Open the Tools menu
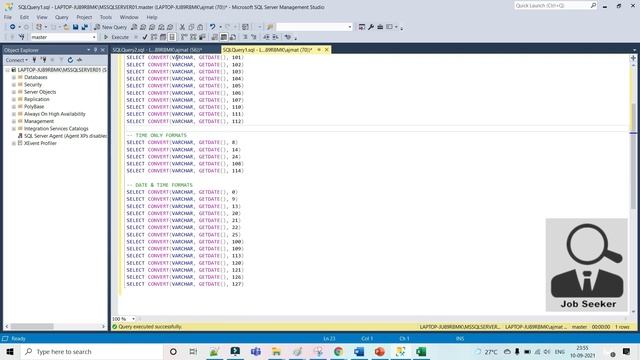Screen dimensions: 640x360 (x=106, y=17)
